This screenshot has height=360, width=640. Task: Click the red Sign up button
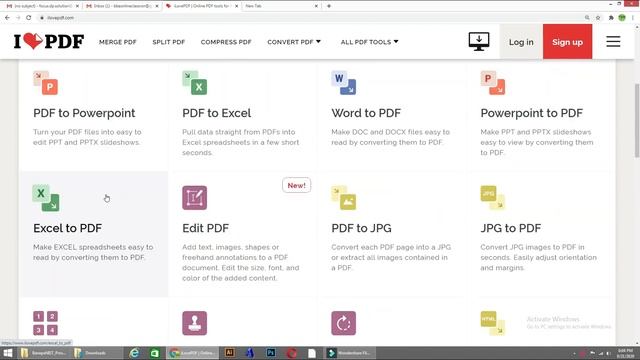[x=567, y=42]
